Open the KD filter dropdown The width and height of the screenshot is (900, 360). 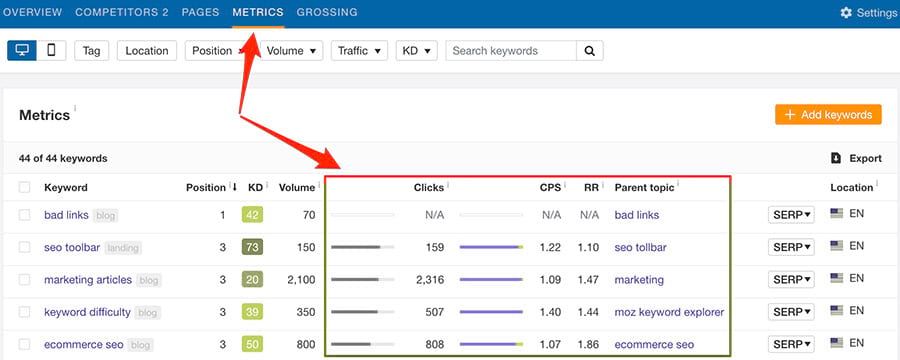pos(417,51)
